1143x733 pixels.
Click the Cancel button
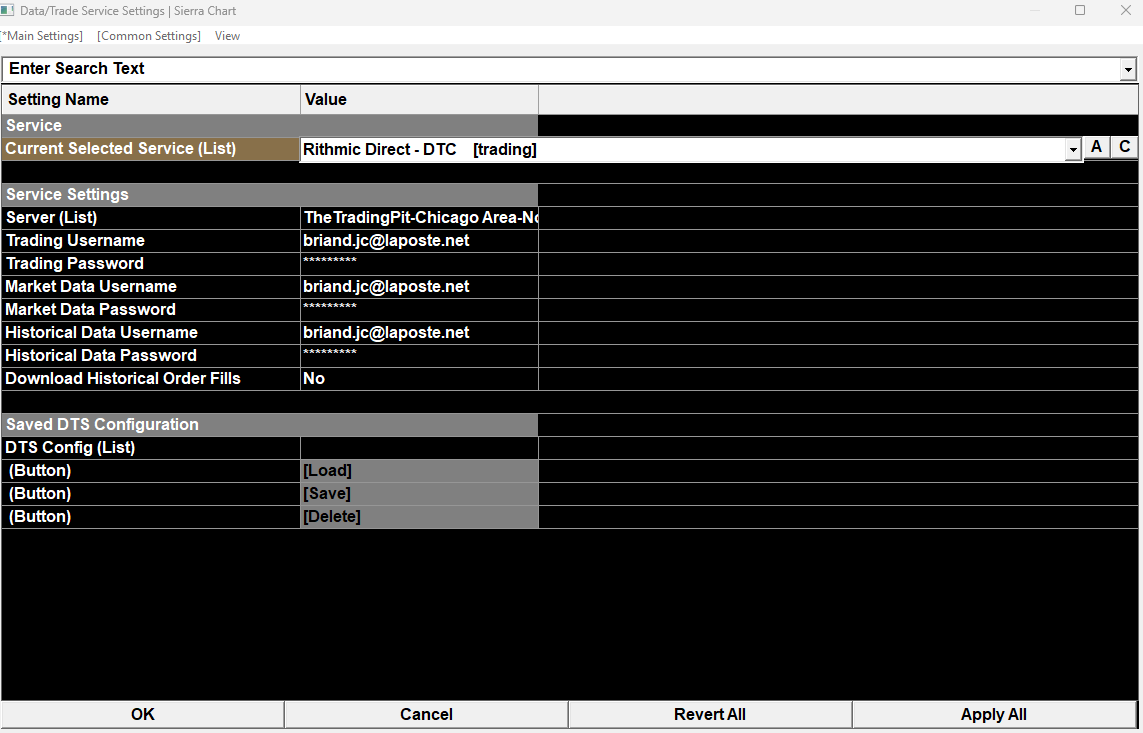[426, 715]
